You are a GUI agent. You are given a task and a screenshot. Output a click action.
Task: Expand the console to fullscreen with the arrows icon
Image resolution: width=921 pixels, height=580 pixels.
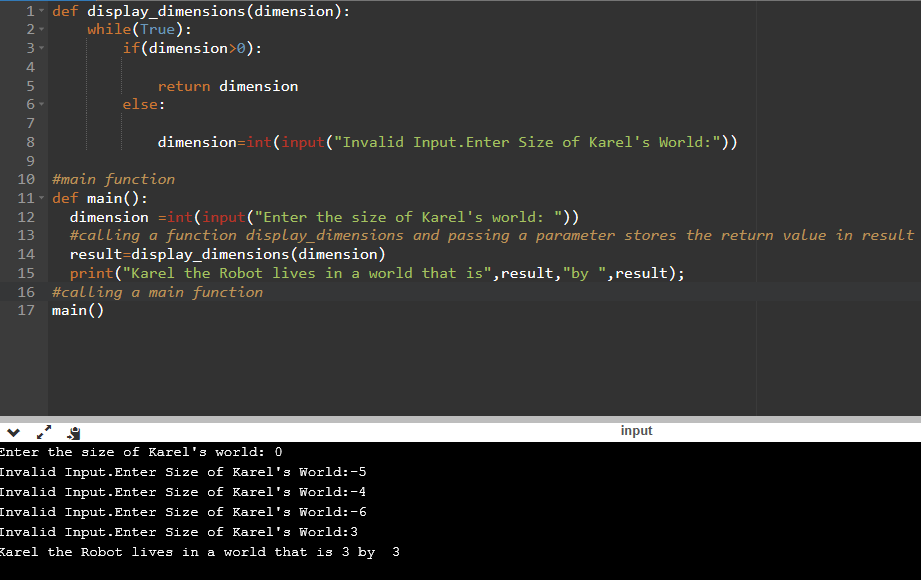tap(44, 433)
